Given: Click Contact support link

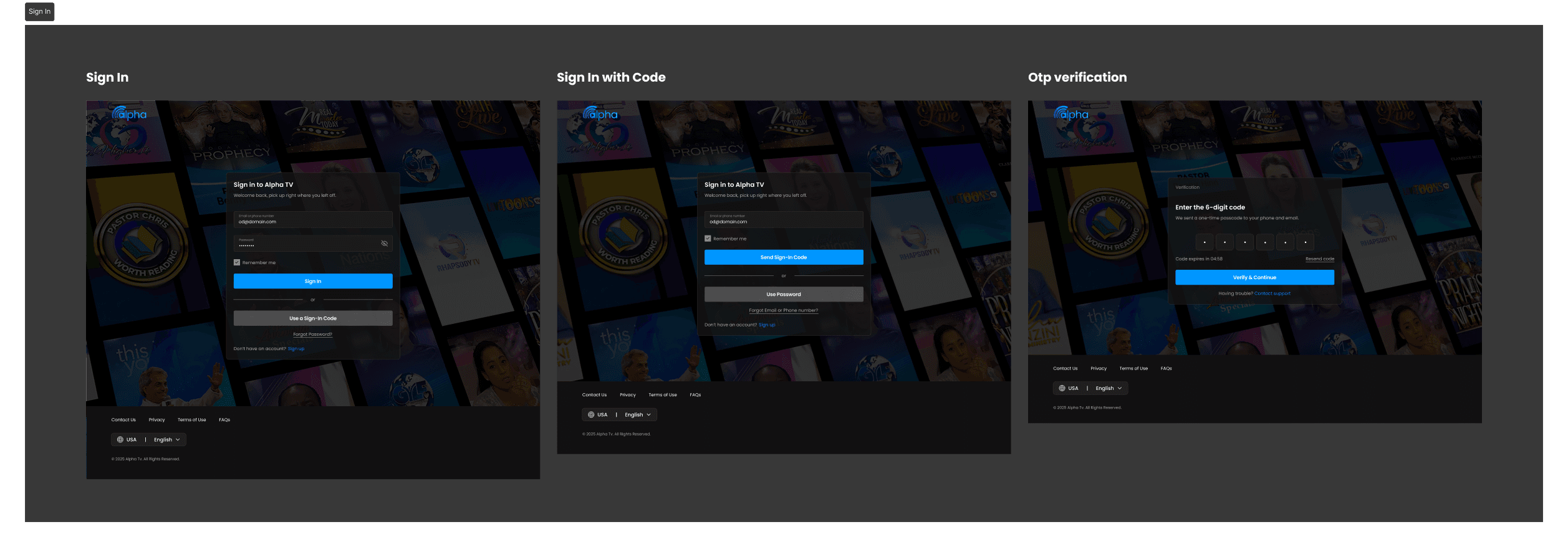Looking at the screenshot, I should click(1272, 293).
